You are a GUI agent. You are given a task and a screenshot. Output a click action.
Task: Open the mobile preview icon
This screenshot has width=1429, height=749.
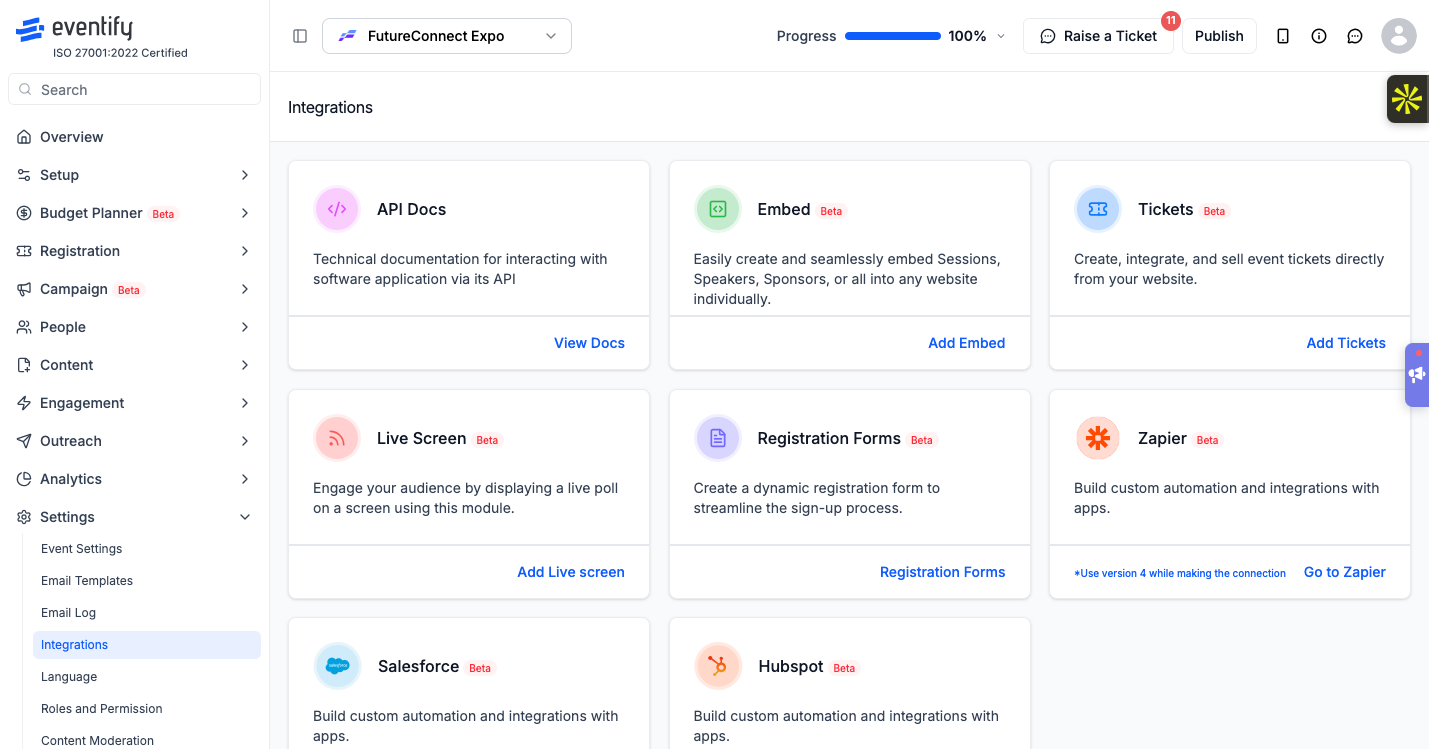1283,36
